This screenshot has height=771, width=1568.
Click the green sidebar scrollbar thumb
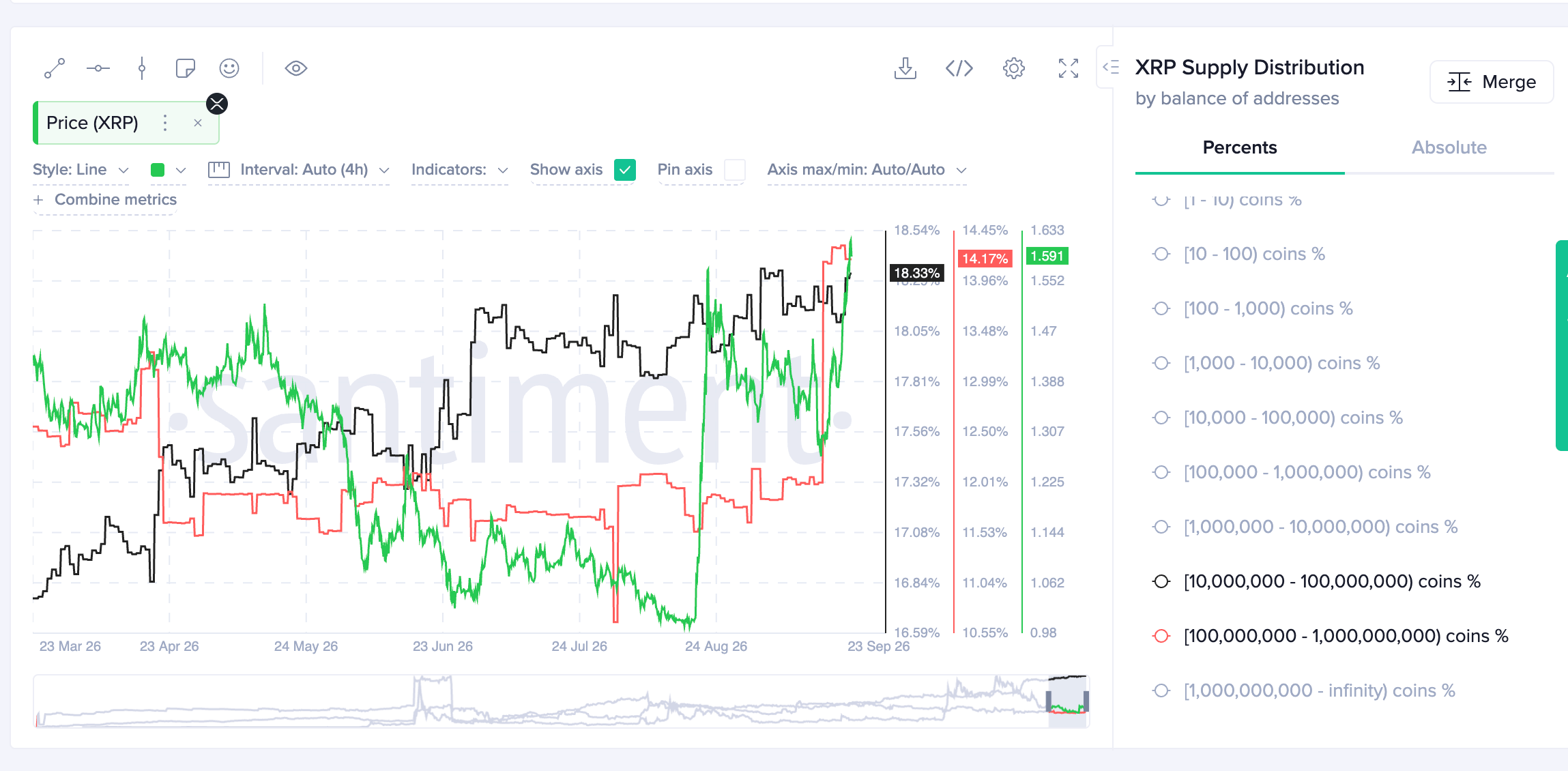click(1562, 345)
